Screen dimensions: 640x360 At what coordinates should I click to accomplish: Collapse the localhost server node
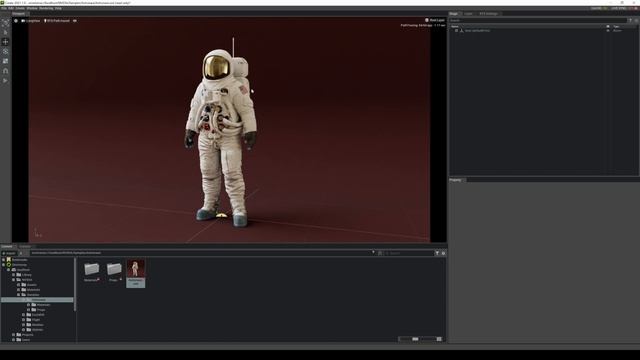click(x=9, y=270)
